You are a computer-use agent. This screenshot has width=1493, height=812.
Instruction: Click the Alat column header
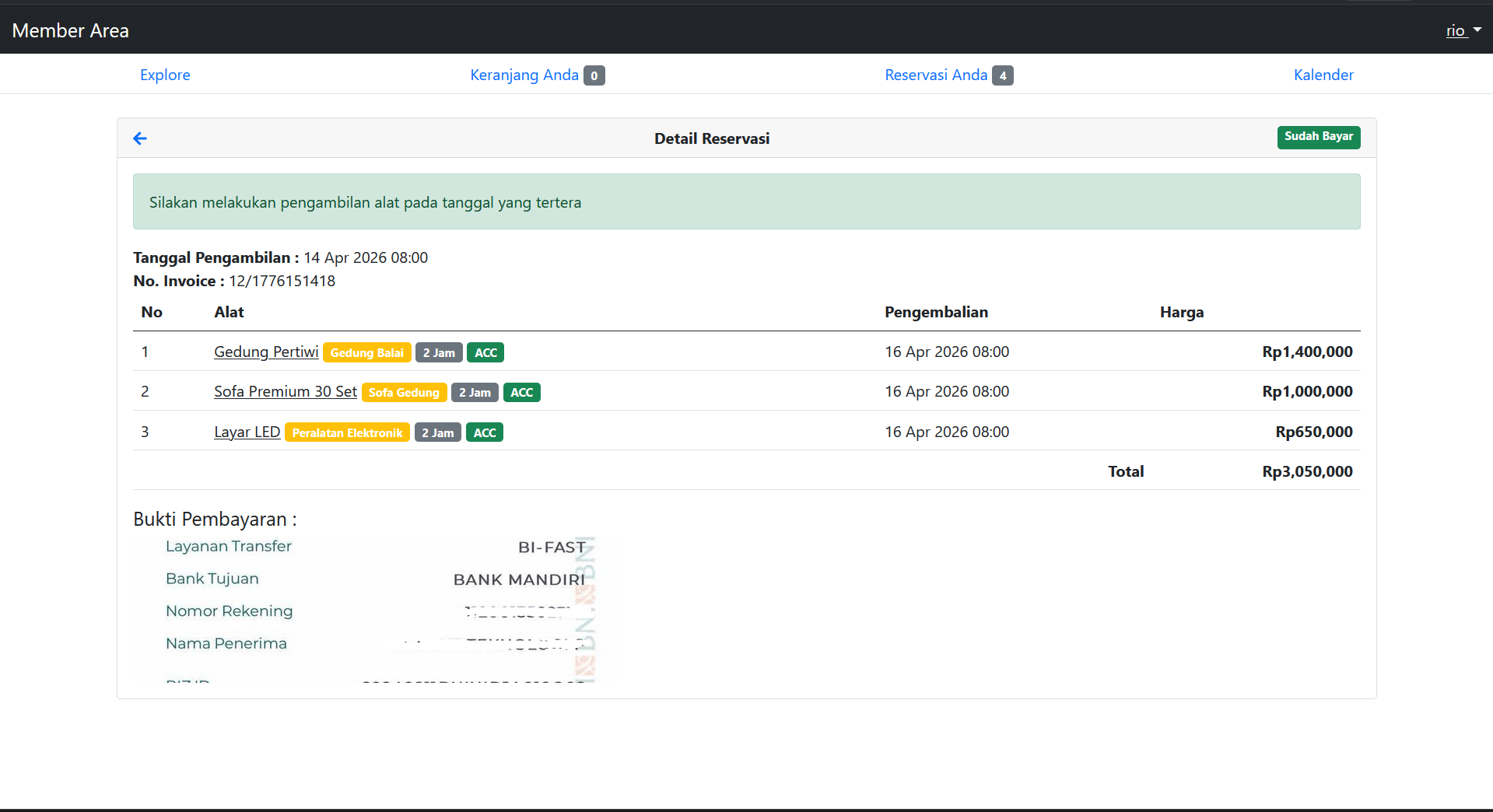(229, 312)
